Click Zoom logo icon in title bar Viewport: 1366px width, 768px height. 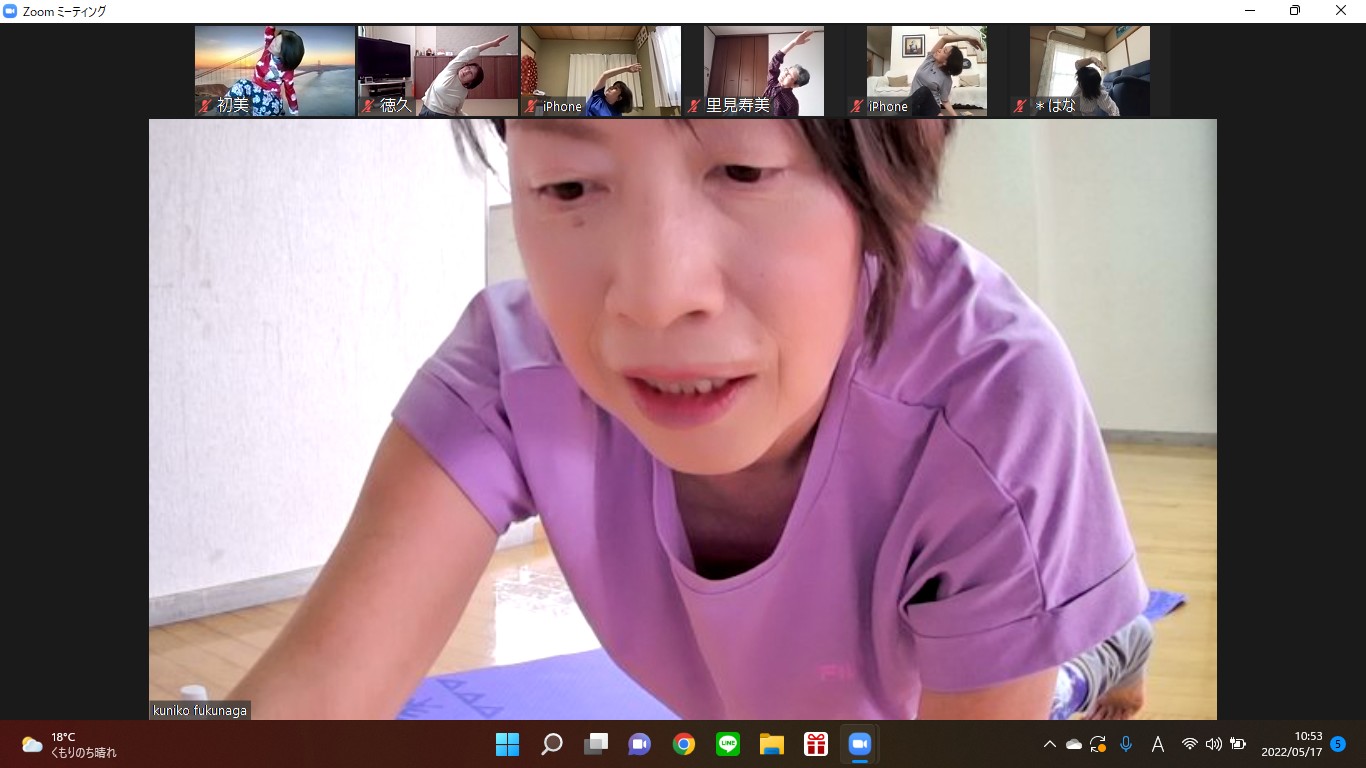(x=11, y=11)
